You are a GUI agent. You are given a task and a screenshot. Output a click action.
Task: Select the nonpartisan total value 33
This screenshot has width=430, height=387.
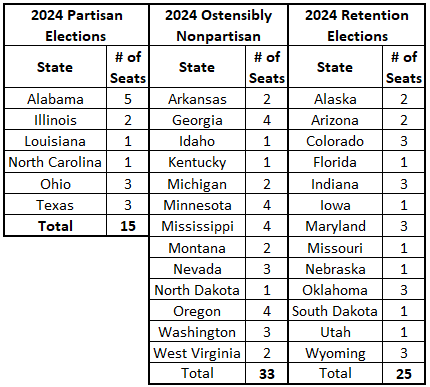tap(267, 373)
